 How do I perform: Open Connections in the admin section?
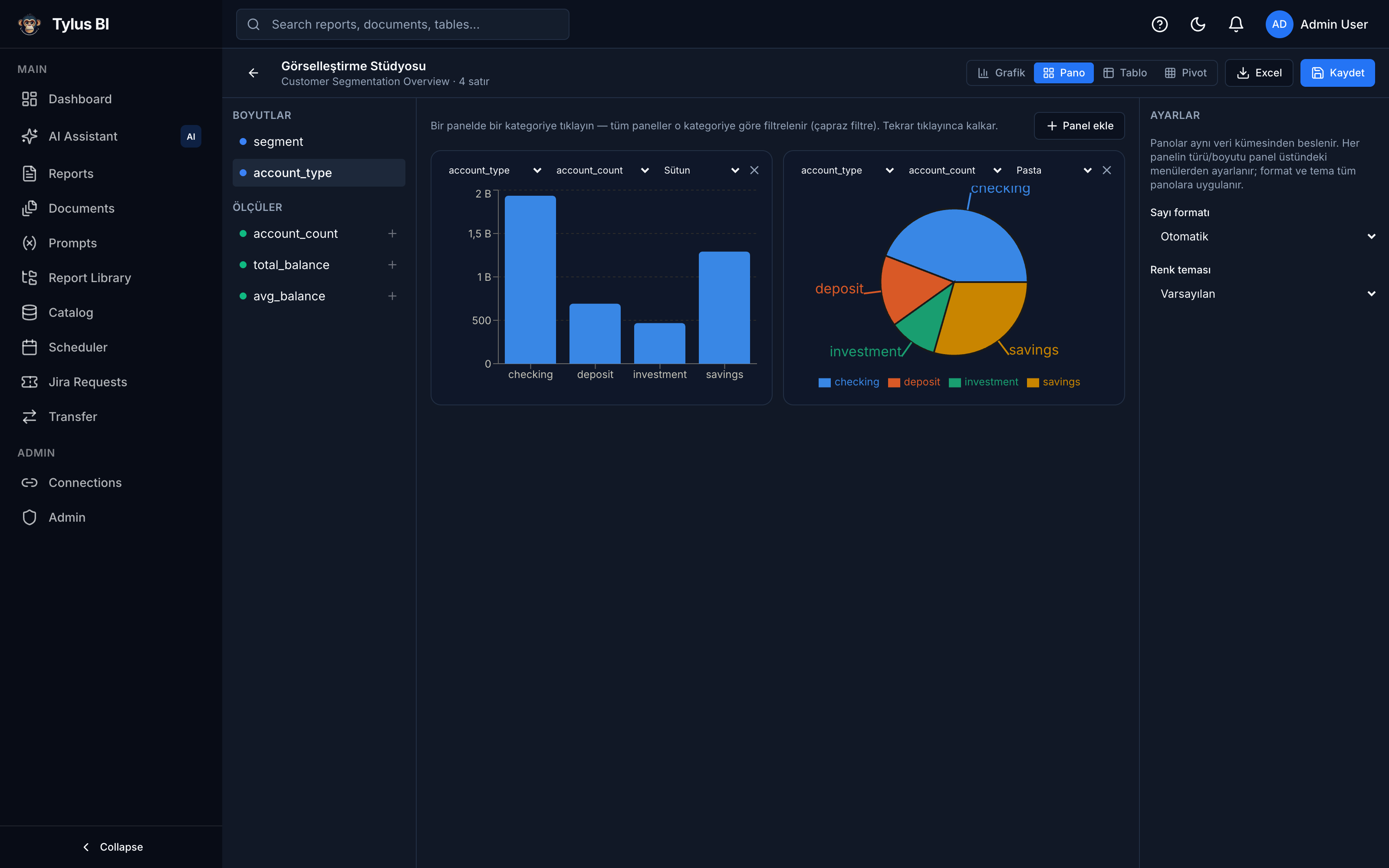point(111,483)
